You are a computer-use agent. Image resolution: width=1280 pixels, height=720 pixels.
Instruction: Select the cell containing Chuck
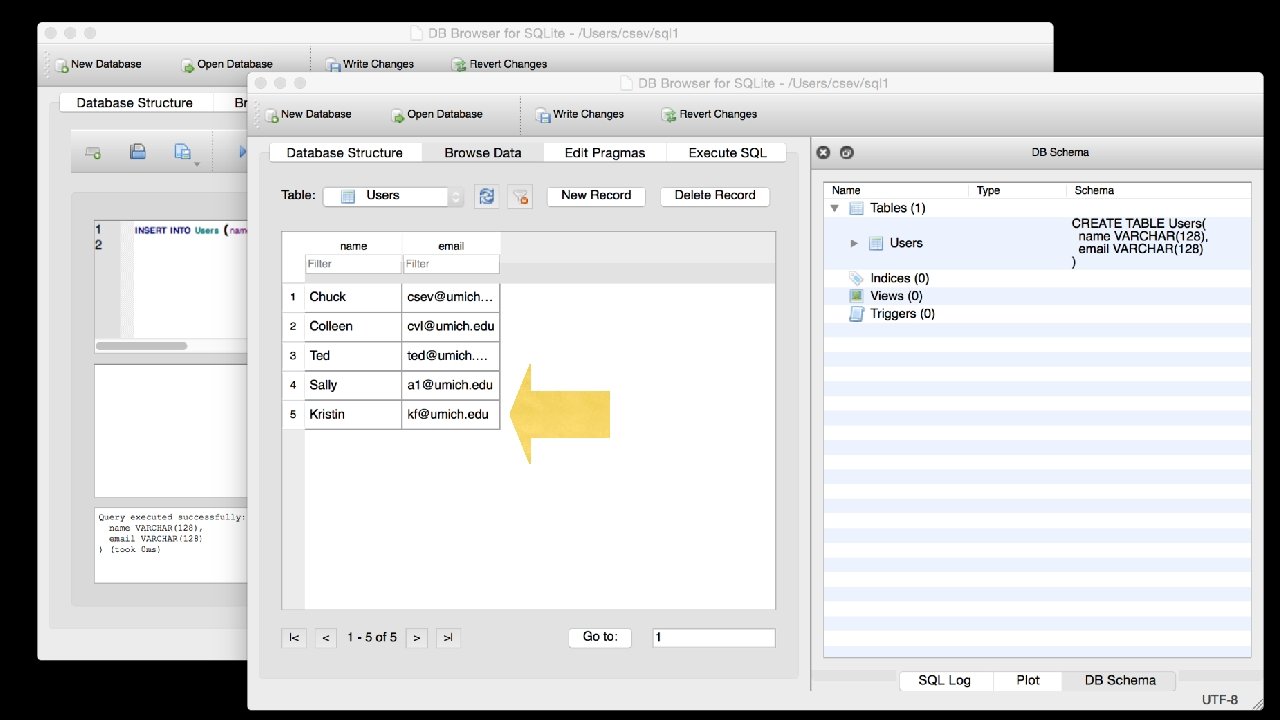tap(353, 297)
